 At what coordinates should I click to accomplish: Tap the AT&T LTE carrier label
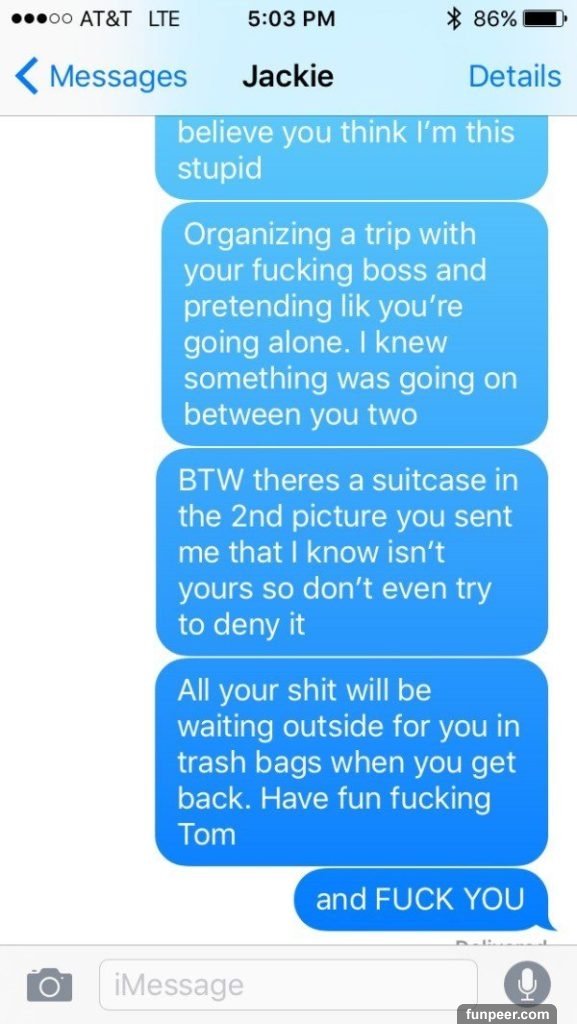pos(129,19)
